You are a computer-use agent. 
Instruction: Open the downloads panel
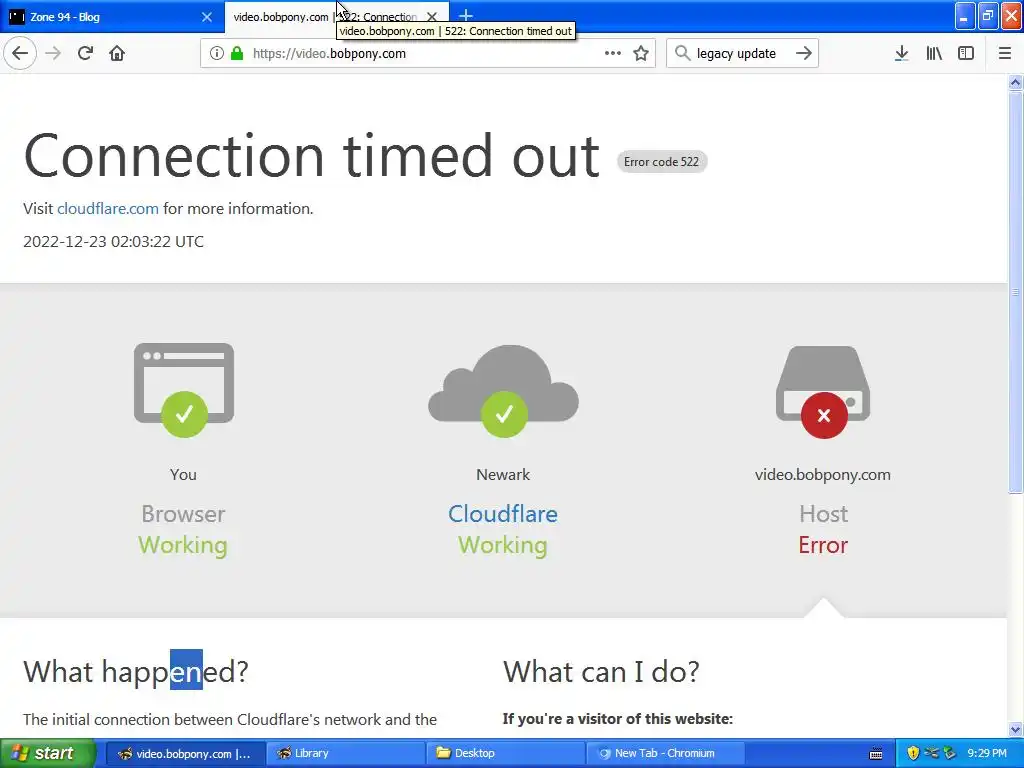tap(902, 54)
